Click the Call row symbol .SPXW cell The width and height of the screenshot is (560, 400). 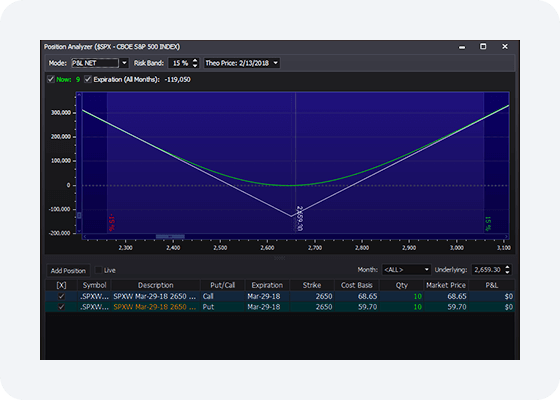94,296
